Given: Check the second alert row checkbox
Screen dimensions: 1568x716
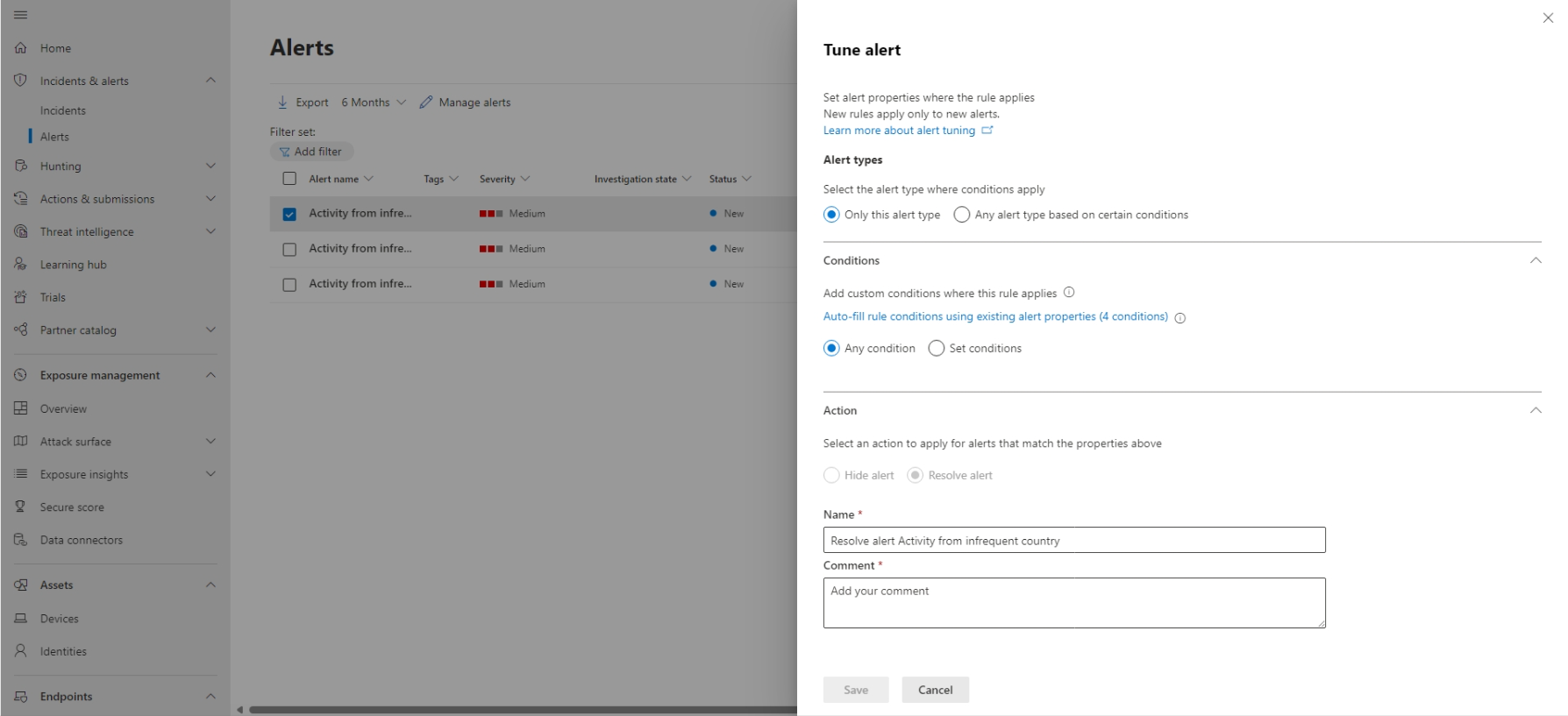Looking at the screenshot, I should pyautogui.click(x=289, y=250).
